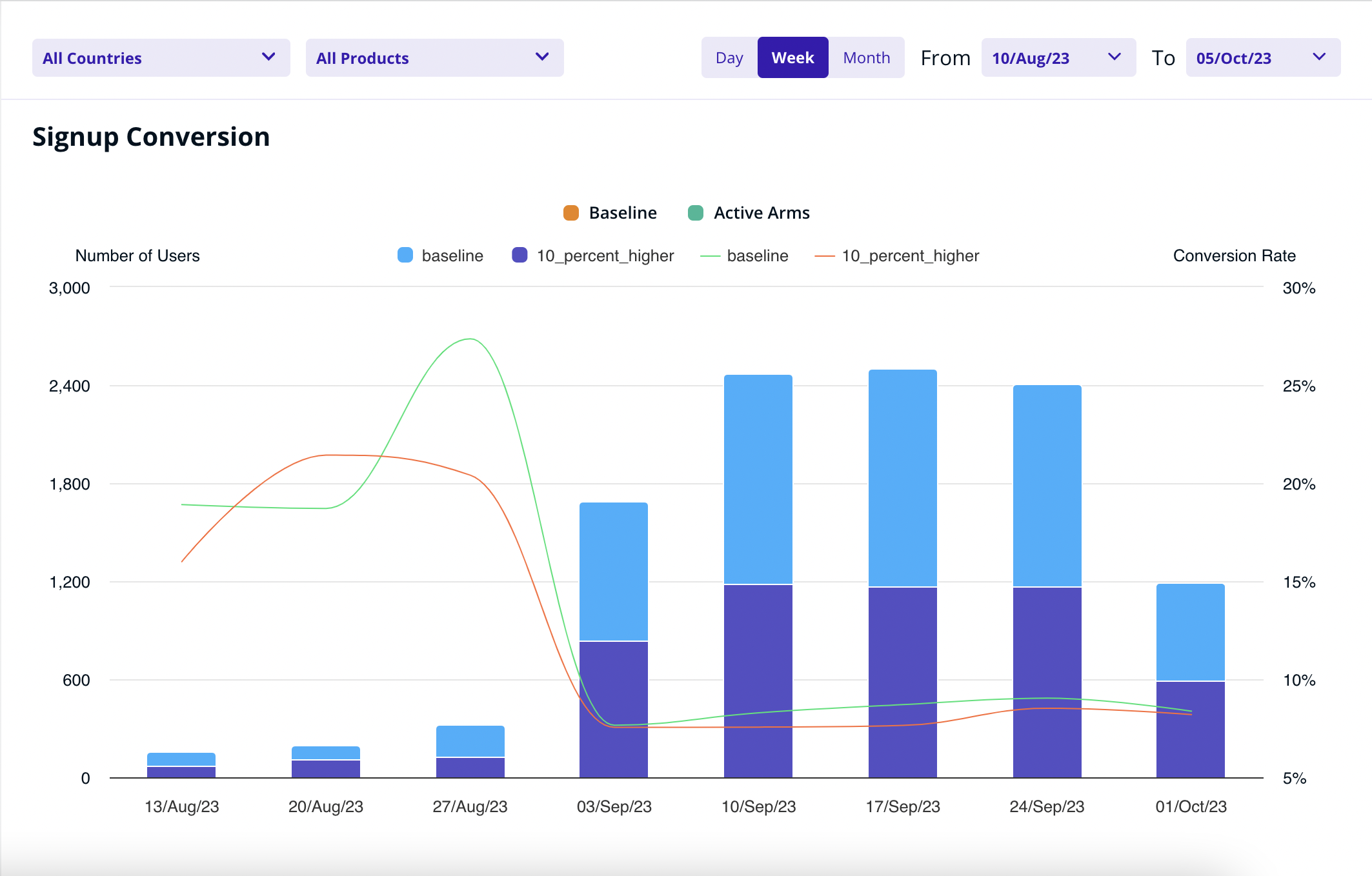Click the Active Arms legend label
The image size is (1372, 876).
(x=762, y=213)
